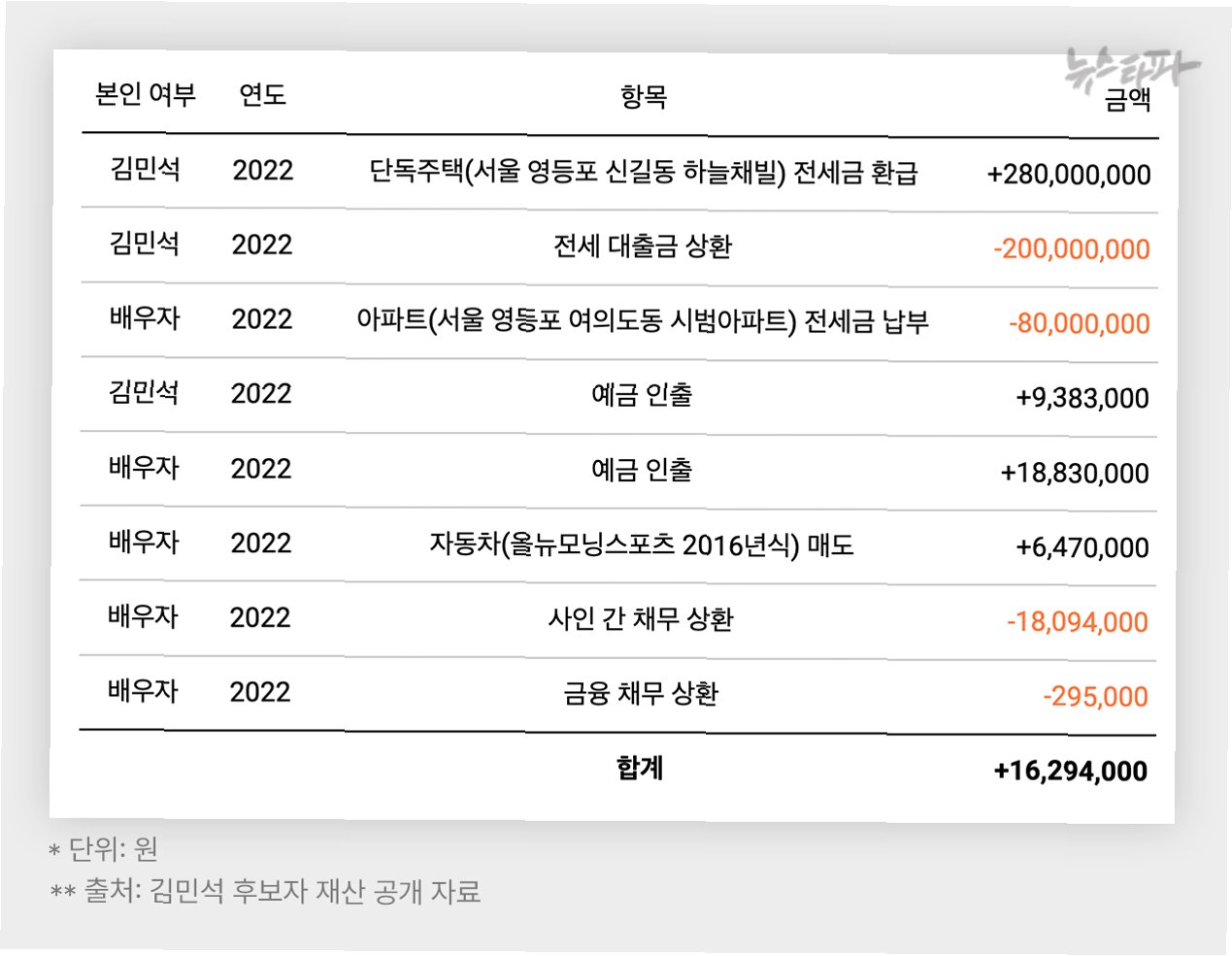1232x956 pixels.
Task: Select the '자동차(올뉴모닝스포츠 2016년식) 매도' item
Action: (642, 544)
